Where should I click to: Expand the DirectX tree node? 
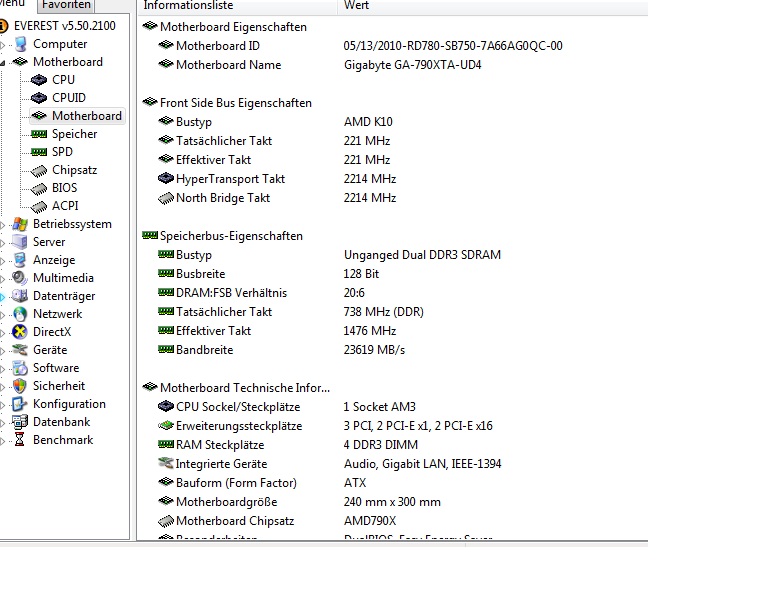click(x=2, y=333)
